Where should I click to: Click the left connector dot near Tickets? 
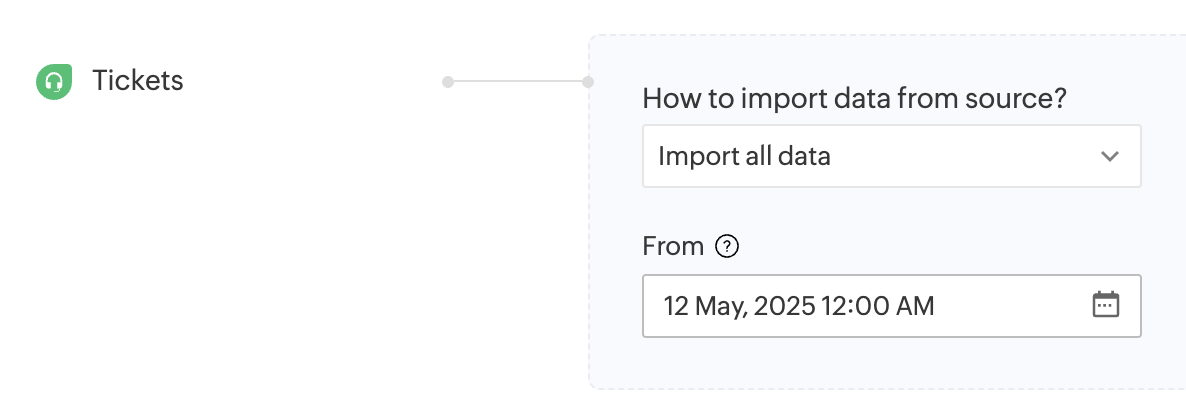[448, 81]
